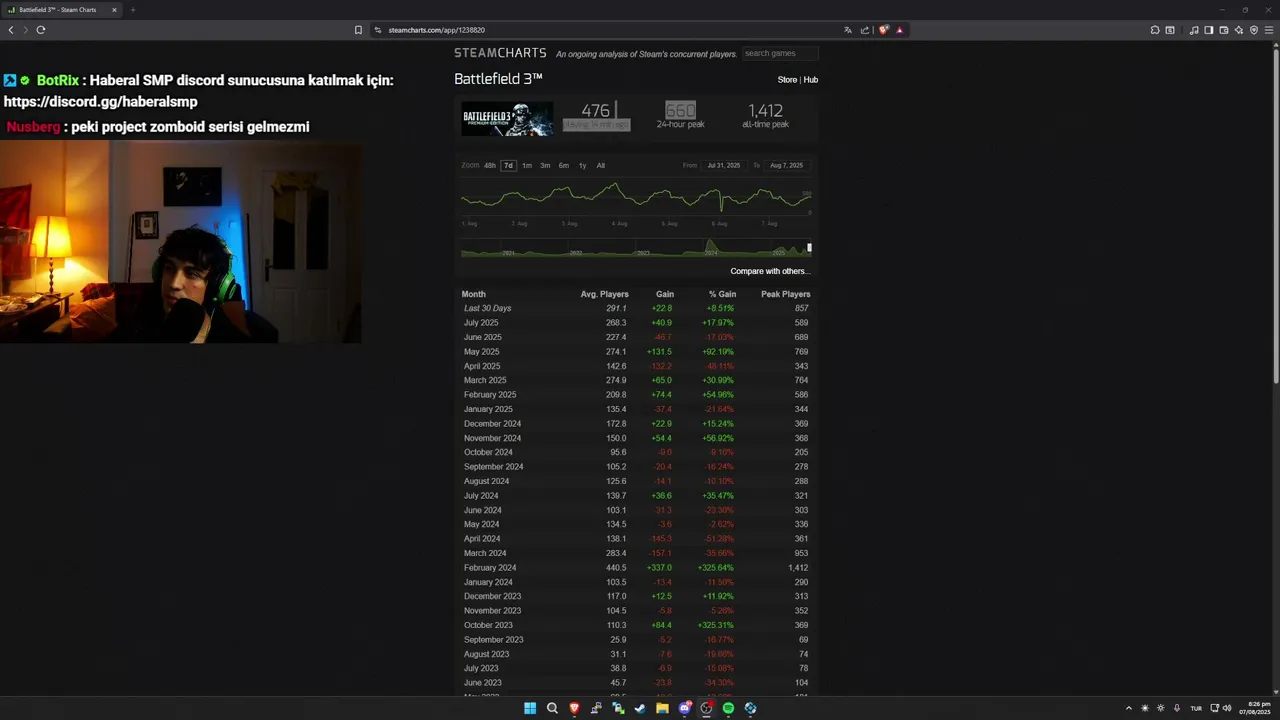
Task: Click the From date field Jul 31, 2025
Action: 723,165
